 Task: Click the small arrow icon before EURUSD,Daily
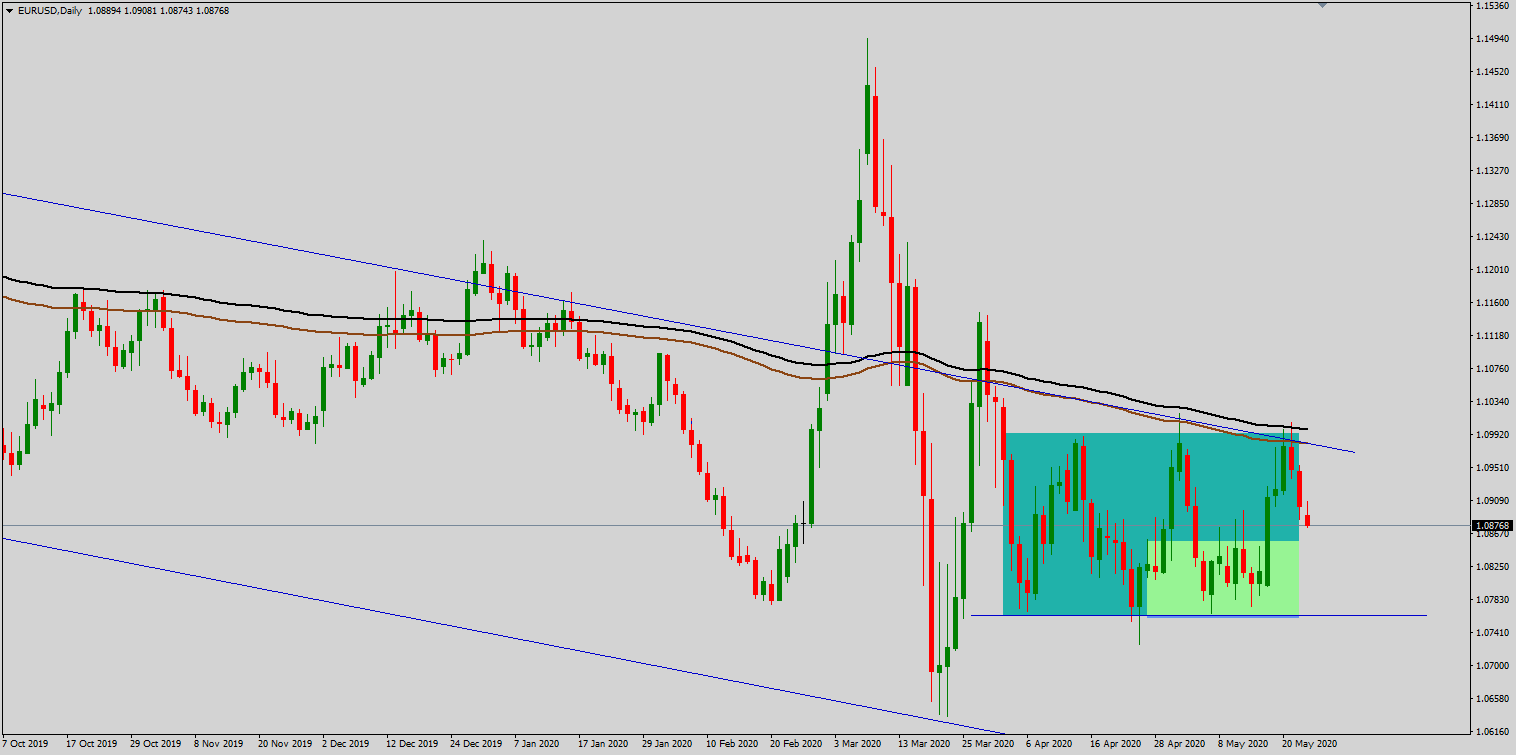click(7, 9)
